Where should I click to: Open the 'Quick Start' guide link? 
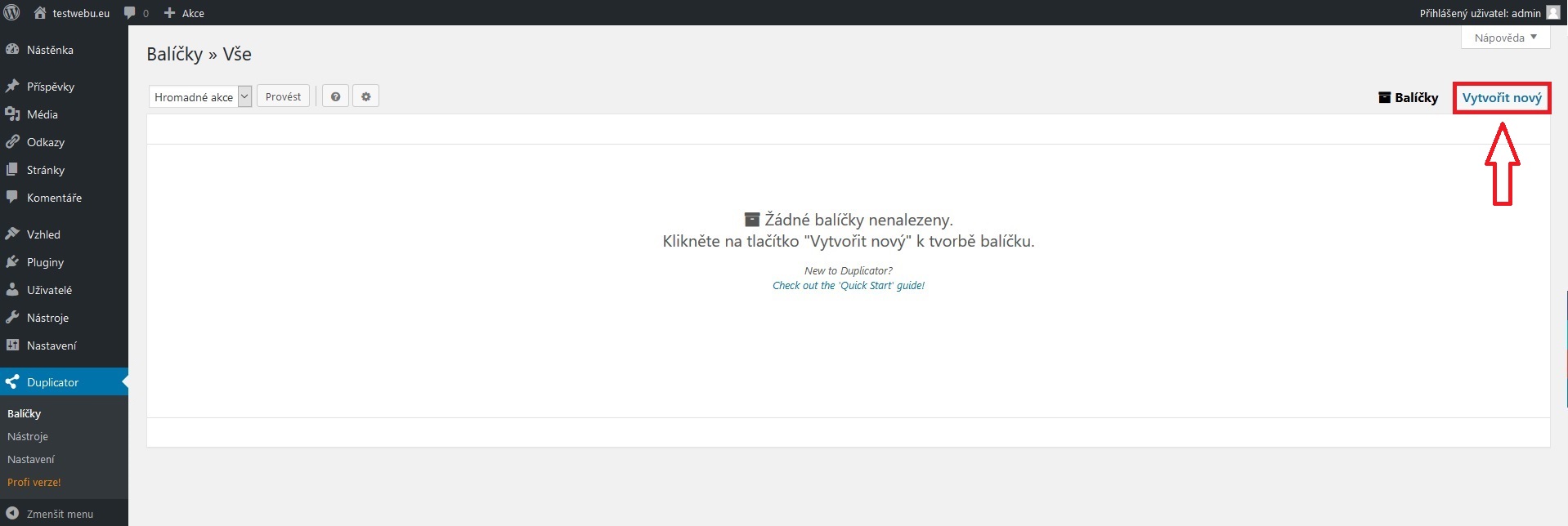click(848, 286)
